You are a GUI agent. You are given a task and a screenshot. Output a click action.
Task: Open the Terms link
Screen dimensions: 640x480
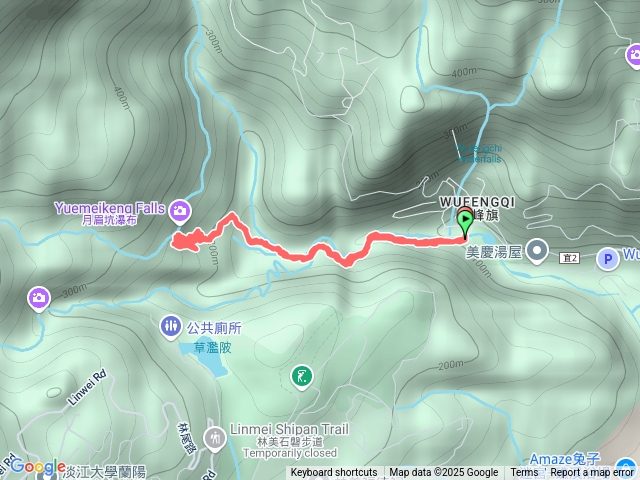[x=524, y=473]
